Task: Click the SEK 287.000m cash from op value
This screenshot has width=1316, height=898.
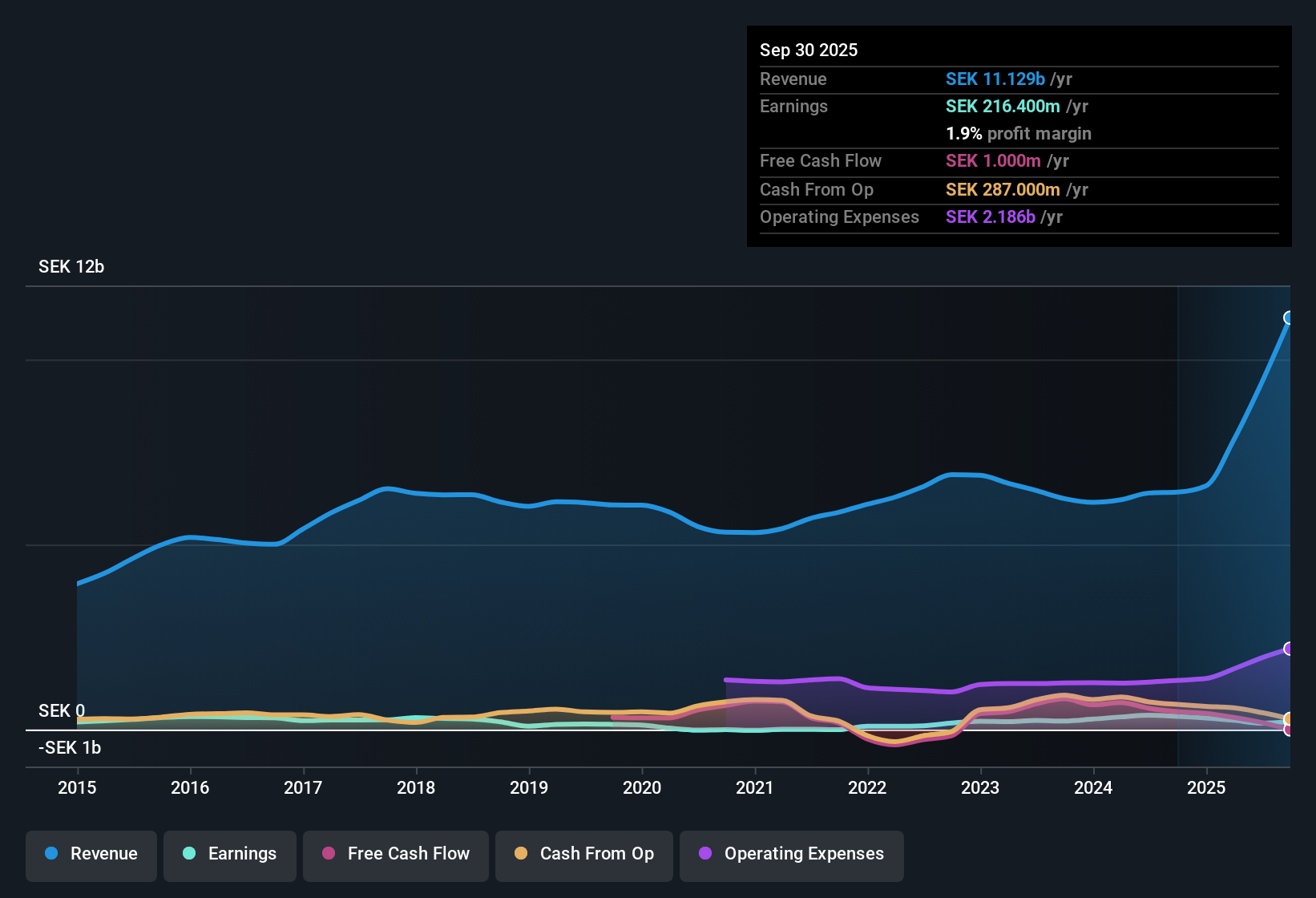Action: coord(1003,190)
